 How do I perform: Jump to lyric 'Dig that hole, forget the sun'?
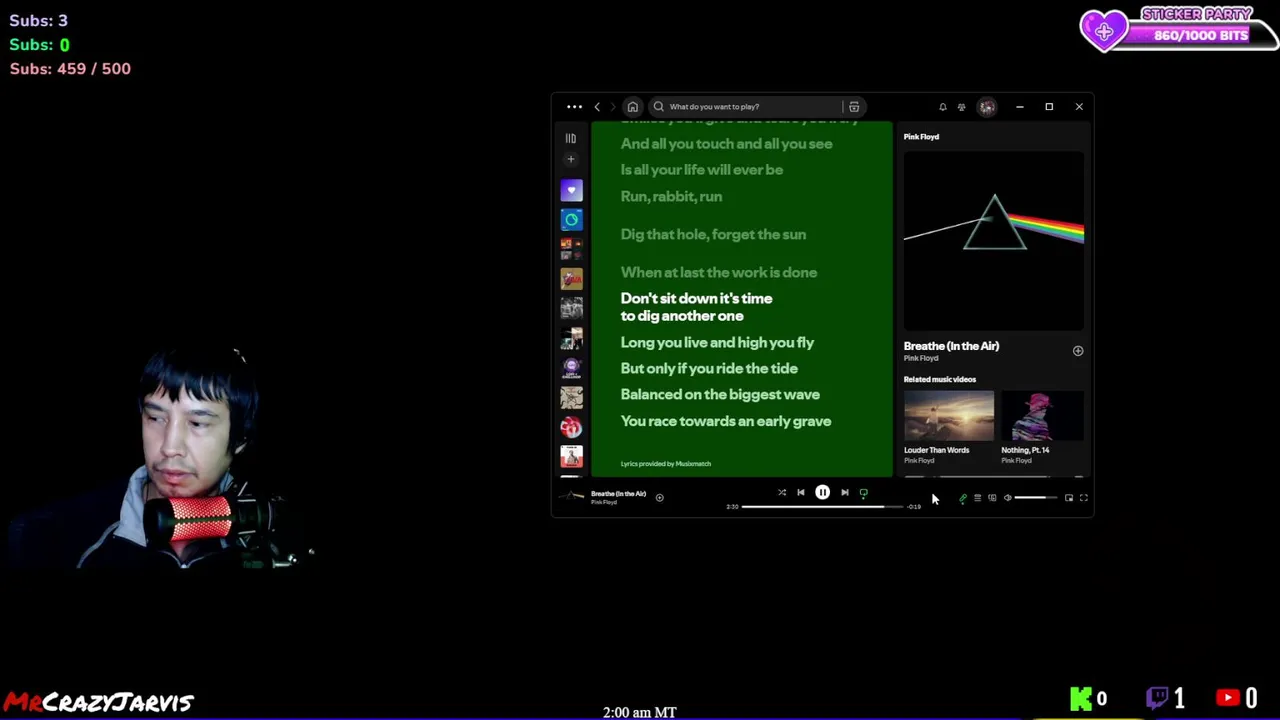click(x=713, y=235)
